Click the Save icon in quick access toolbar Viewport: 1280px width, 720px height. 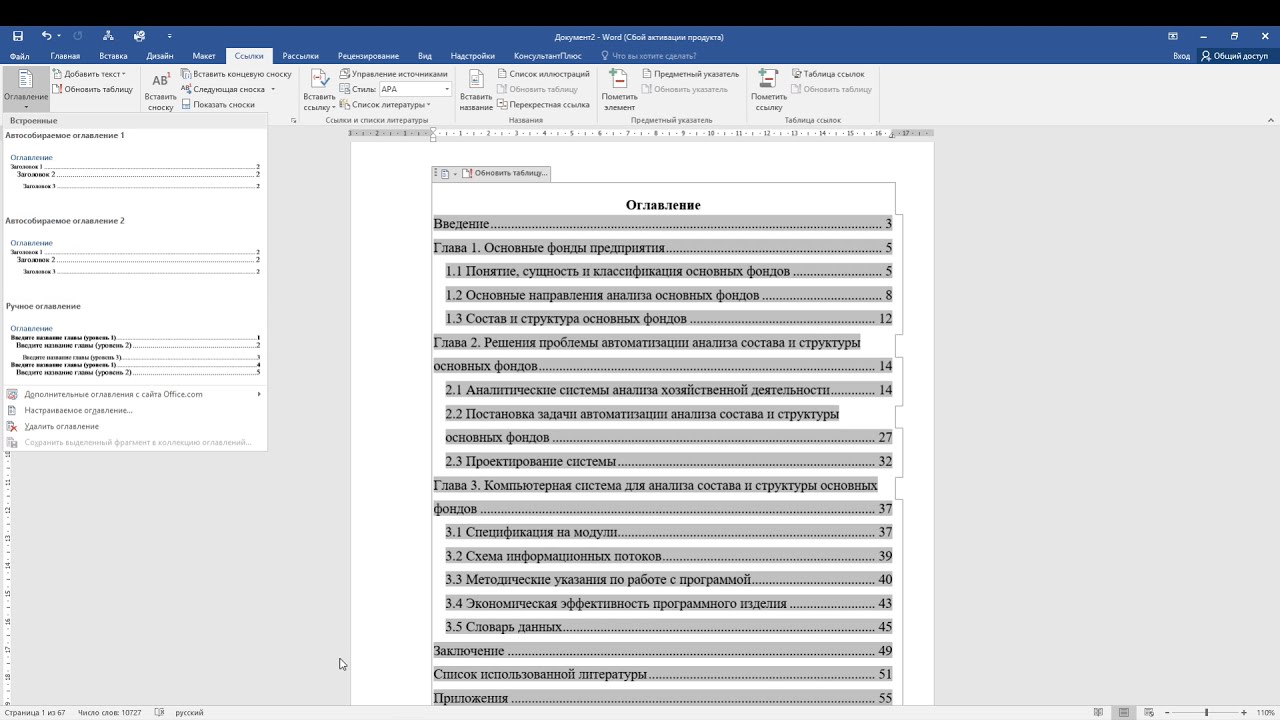[x=18, y=36]
